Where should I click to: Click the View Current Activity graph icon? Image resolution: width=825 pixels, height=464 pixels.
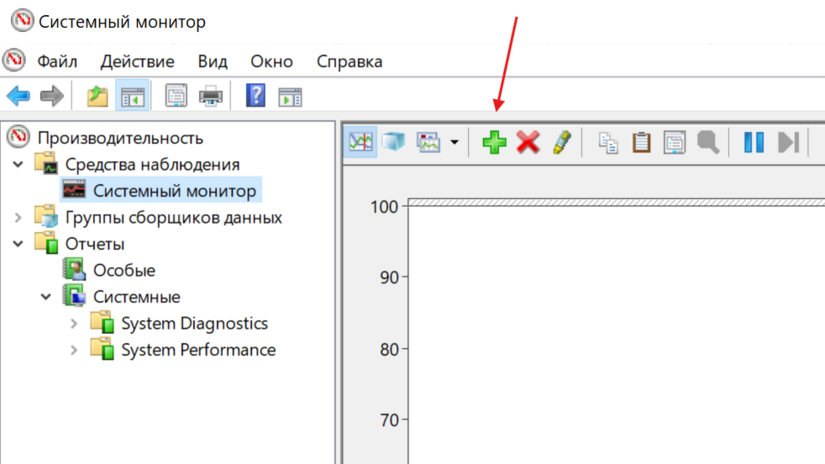(x=361, y=143)
